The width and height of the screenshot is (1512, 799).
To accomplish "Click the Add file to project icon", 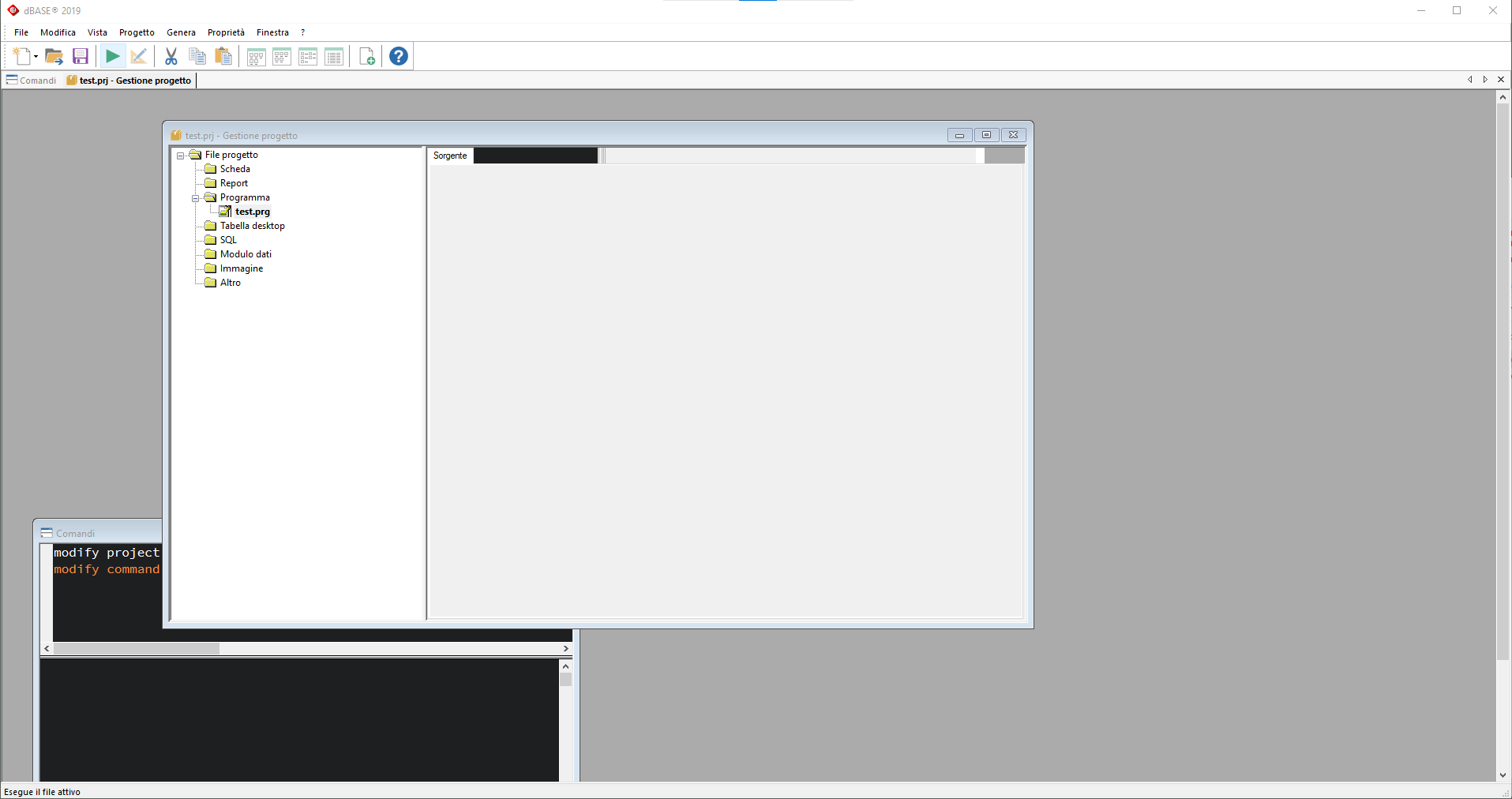I will [367, 56].
